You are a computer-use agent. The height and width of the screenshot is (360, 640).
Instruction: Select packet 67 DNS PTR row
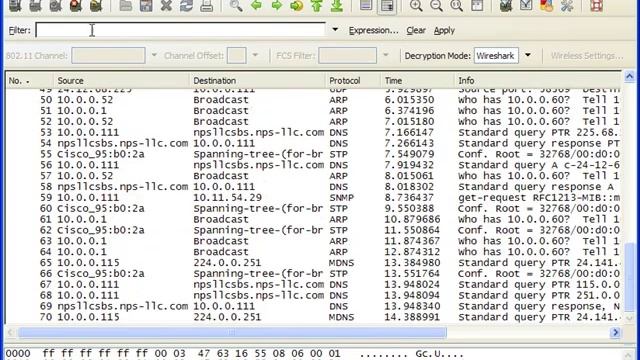[x=313, y=284]
